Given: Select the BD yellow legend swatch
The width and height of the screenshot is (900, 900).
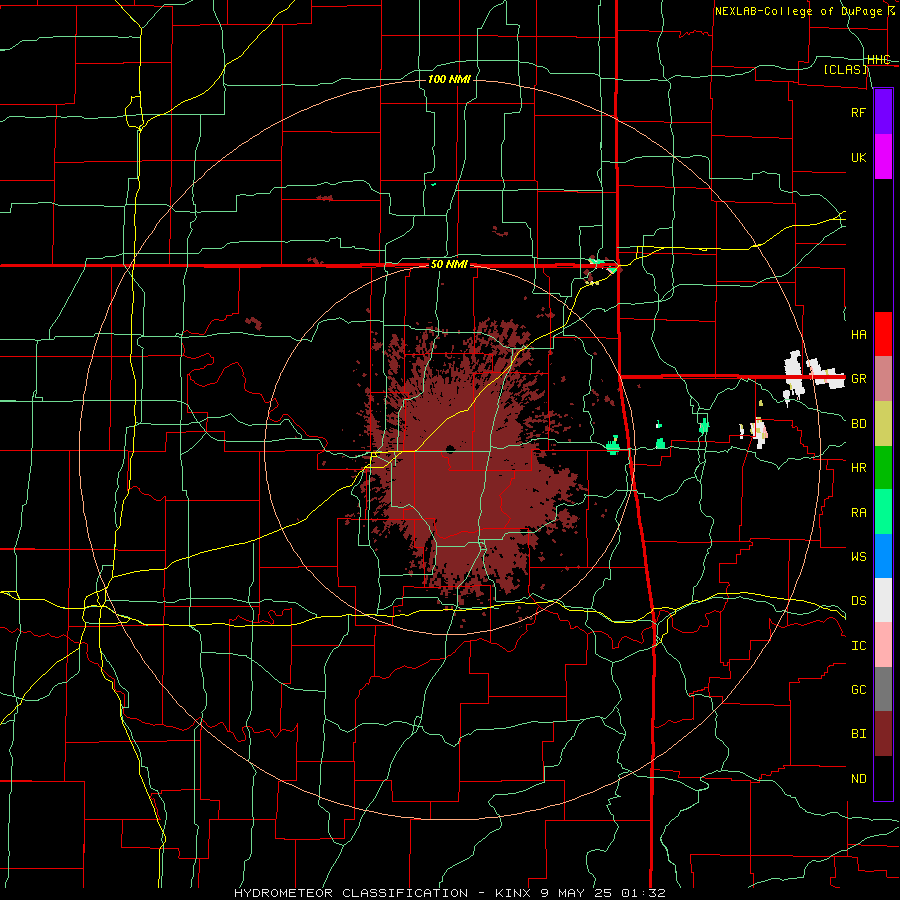Looking at the screenshot, I should pos(883,423).
